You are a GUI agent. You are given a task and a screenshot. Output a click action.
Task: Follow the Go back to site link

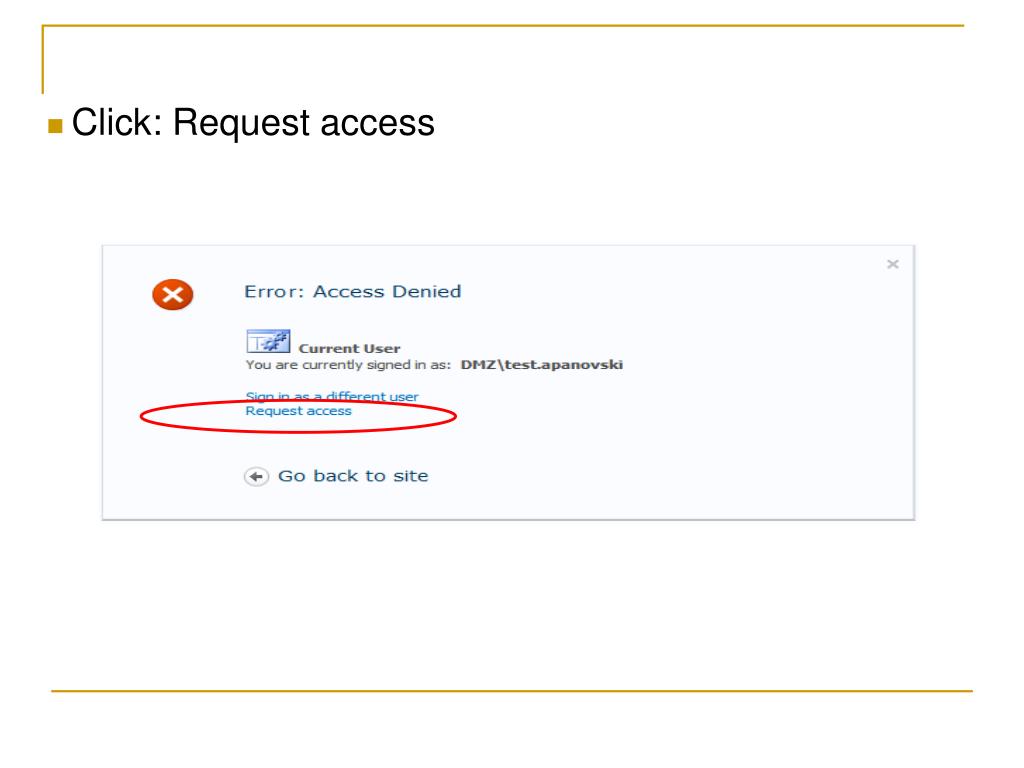[x=353, y=476]
